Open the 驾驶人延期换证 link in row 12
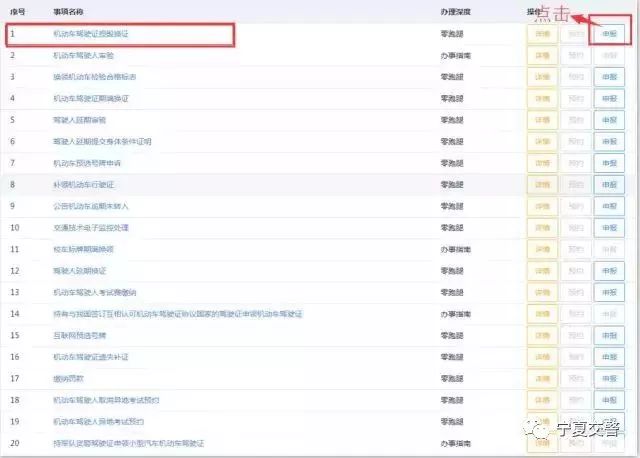This screenshot has height=458, width=640. (x=80, y=271)
